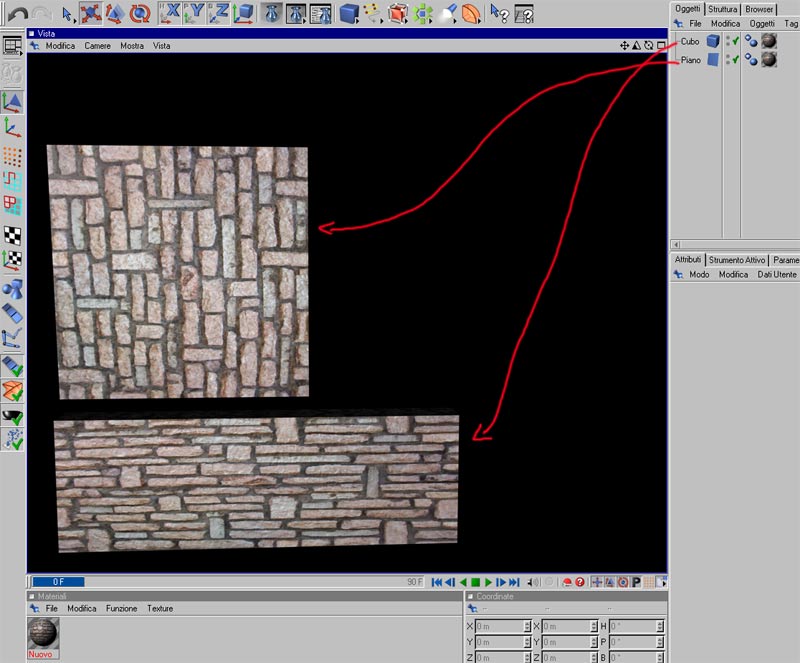Image resolution: width=800 pixels, height=663 pixels.
Task: Select the texture tool checkerboard
Action: pyautogui.click(x=12, y=235)
